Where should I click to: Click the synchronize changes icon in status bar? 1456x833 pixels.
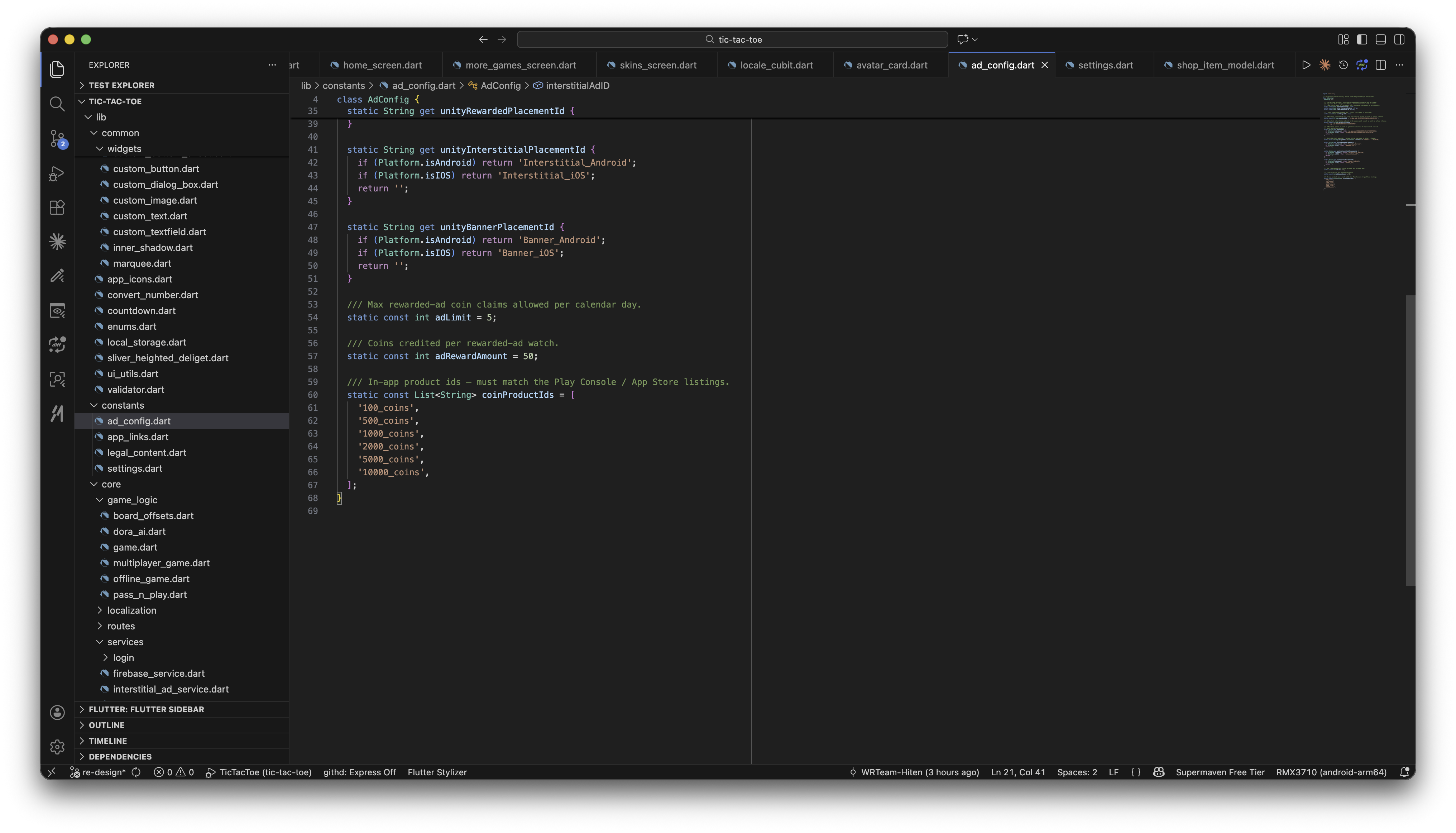click(x=136, y=772)
